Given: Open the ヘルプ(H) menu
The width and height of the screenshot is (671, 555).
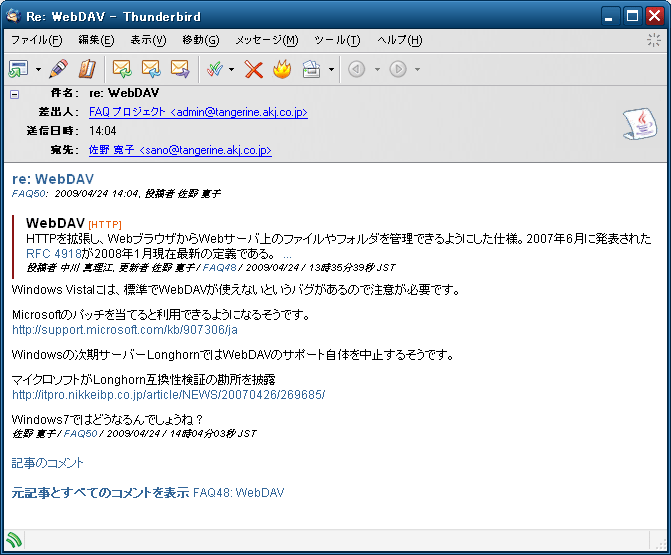Looking at the screenshot, I should click(400, 40).
